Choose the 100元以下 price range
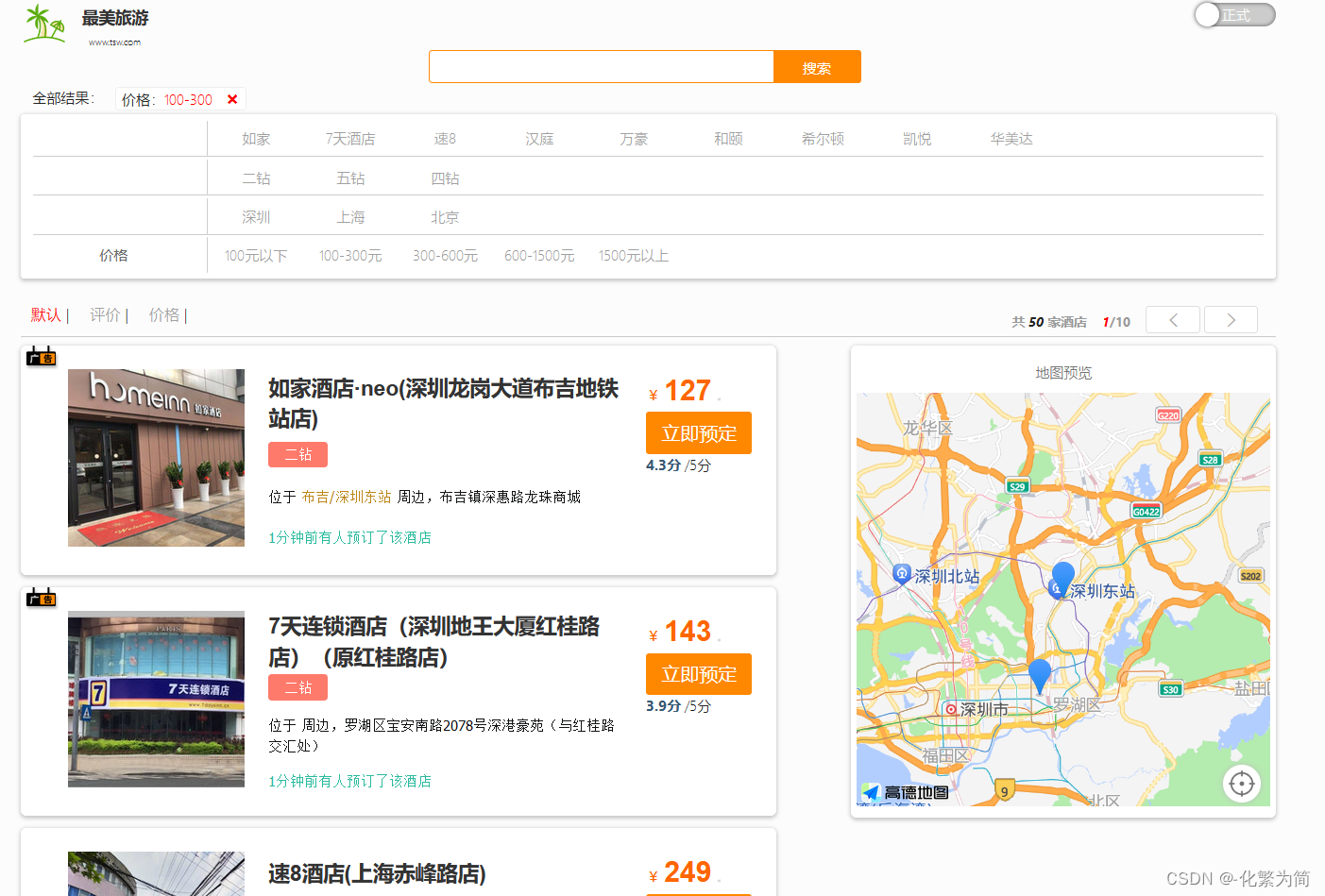1325x896 pixels. click(256, 256)
